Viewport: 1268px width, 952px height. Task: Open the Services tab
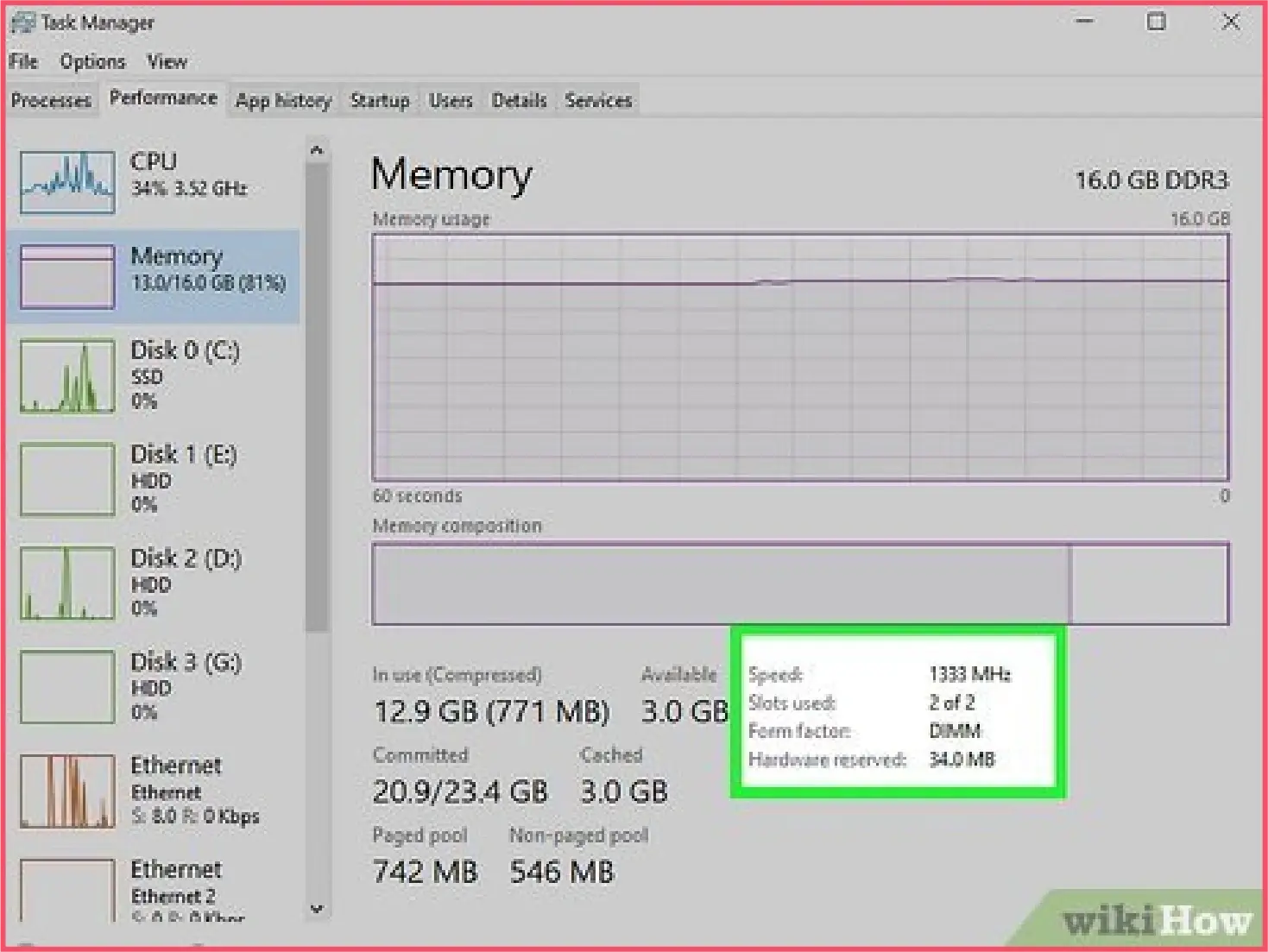tap(598, 100)
